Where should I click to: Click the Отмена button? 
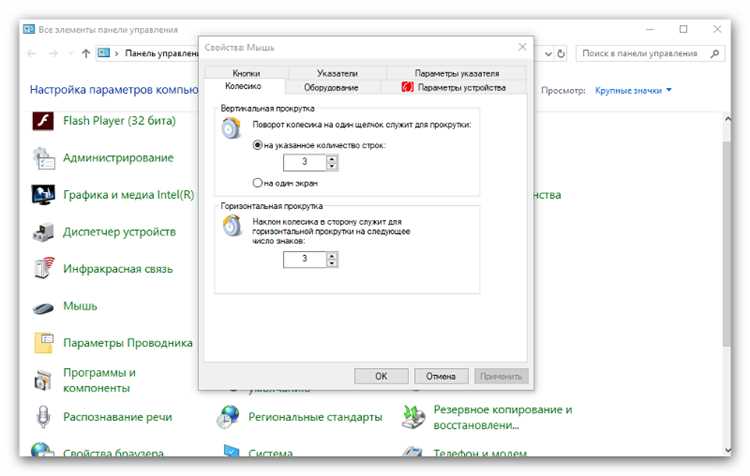pyautogui.click(x=441, y=376)
